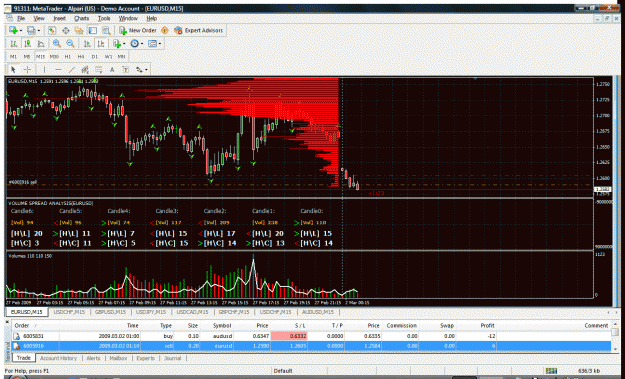This screenshot has width=625, height=379.
Task: Set timeframe to H1
Action: pos(67,57)
